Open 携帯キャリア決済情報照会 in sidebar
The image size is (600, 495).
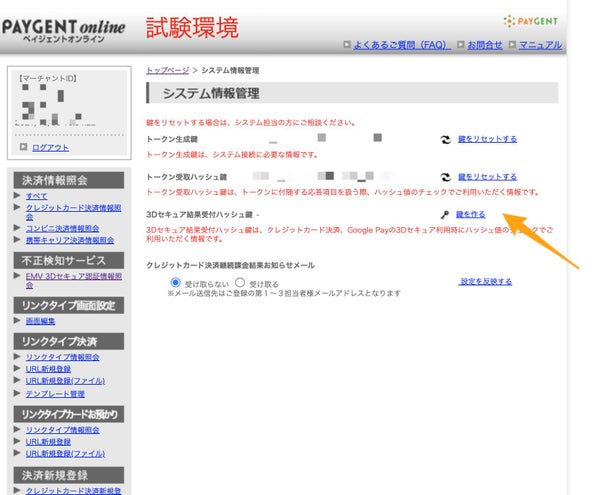(x=70, y=240)
